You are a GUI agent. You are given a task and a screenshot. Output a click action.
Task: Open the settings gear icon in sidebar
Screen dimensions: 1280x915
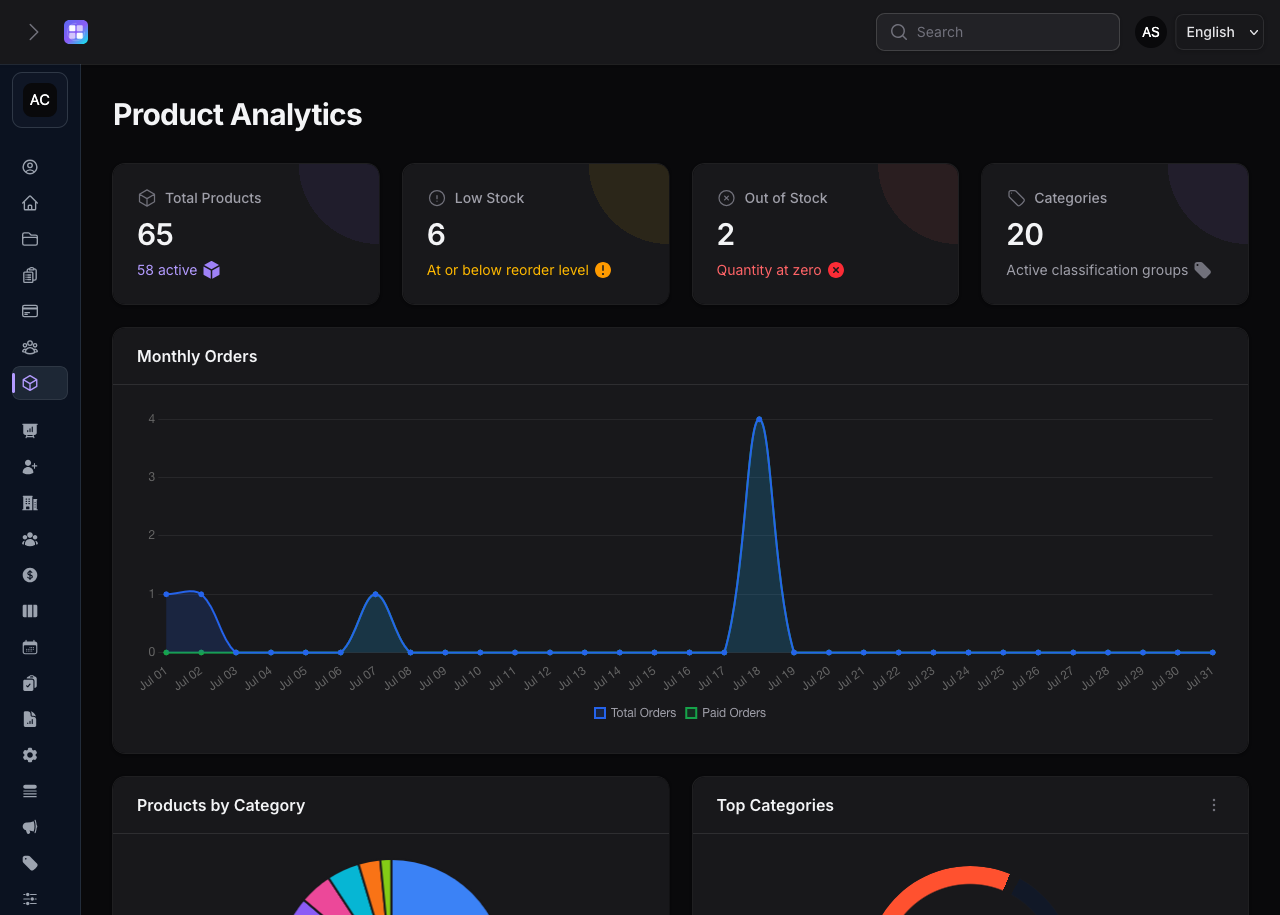(30, 755)
